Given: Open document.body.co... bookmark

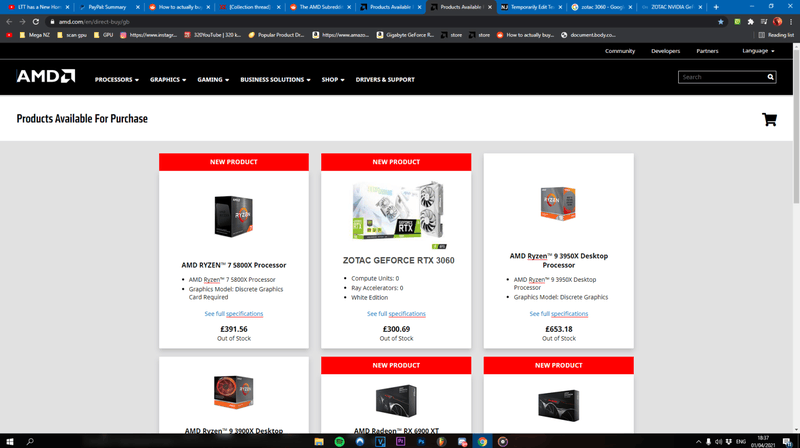Looking at the screenshot, I should point(588,35).
